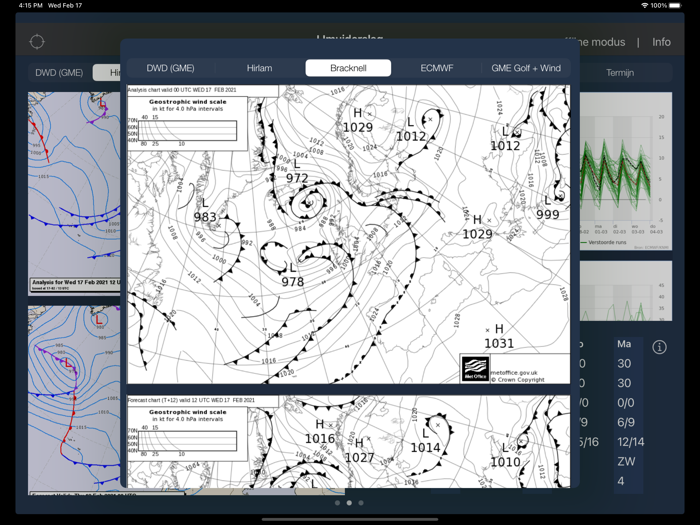Tap 'metoffice.gov.uk' text on chart
Image resolution: width=700 pixels, height=525 pixels.
tap(514, 372)
